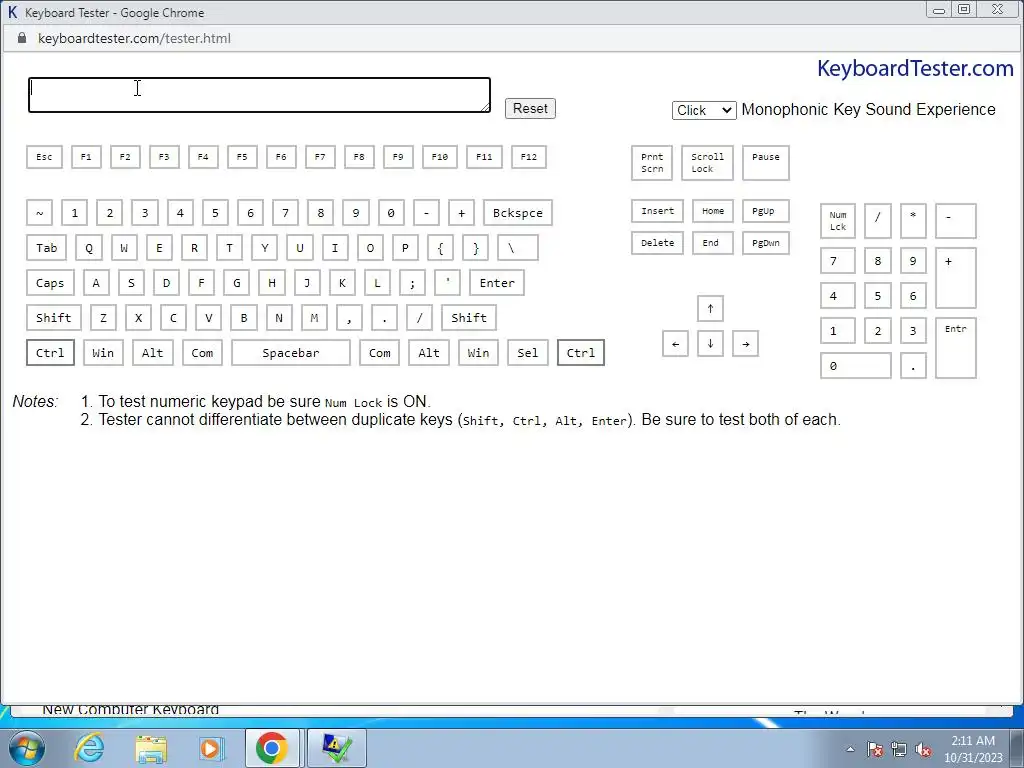Click the Esc key on virtual keyboard
Image resolution: width=1024 pixels, height=768 pixels.
click(x=44, y=157)
